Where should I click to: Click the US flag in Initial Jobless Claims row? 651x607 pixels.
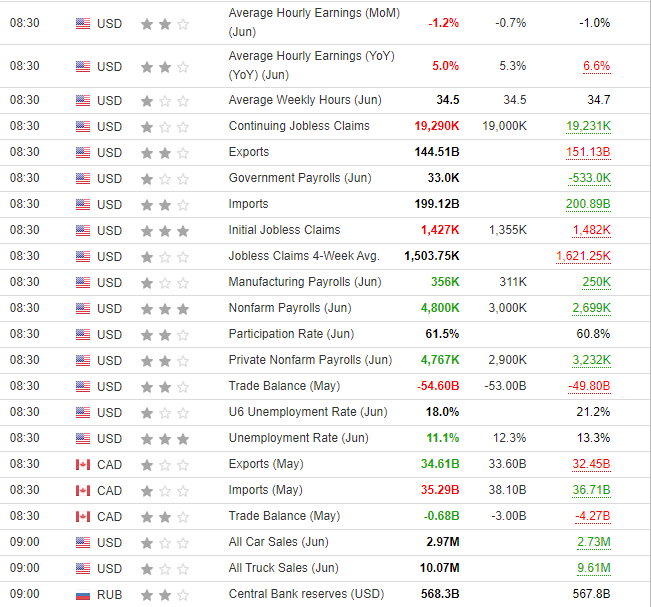(83, 230)
